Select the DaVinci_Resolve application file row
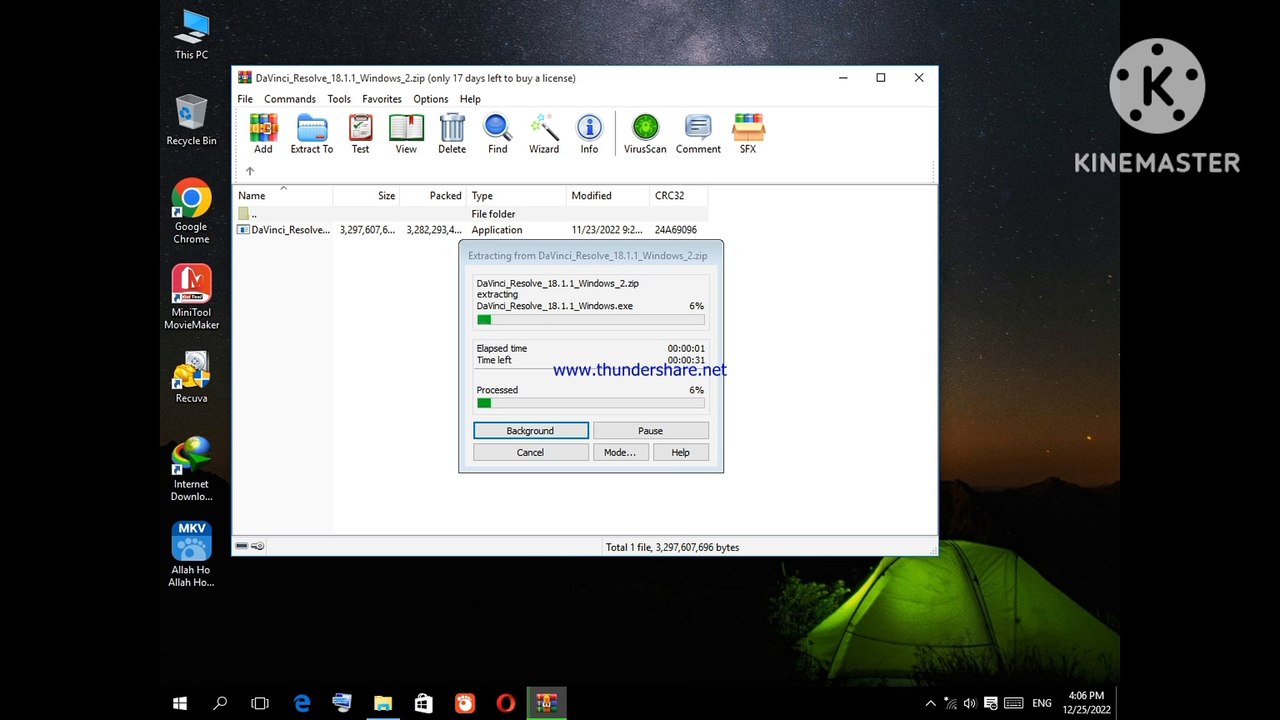Image resolution: width=1280 pixels, height=720 pixels. (471, 230)
